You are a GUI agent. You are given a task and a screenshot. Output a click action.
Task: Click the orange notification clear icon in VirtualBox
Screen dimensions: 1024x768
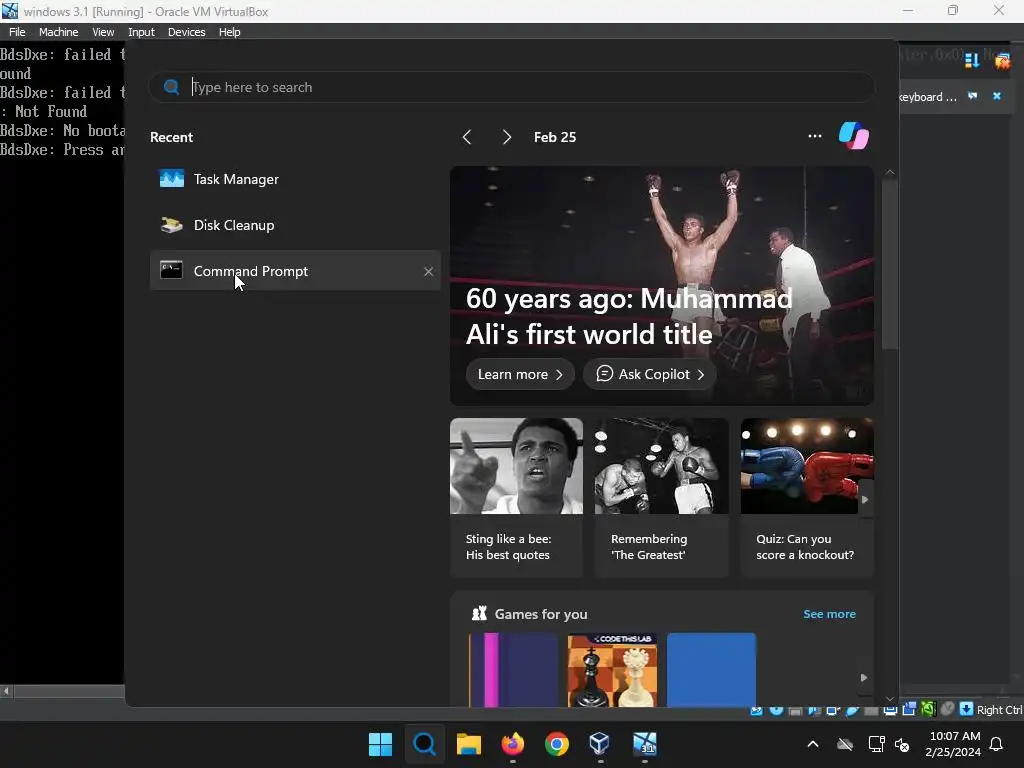point(1002,61)
